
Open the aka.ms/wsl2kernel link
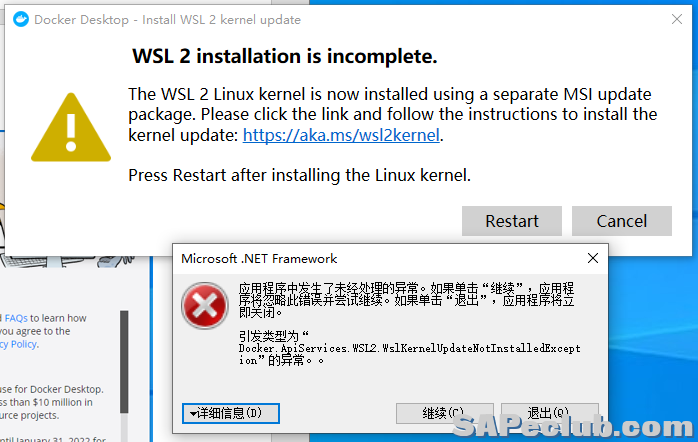pyautogui.click(x=341, y=135)
